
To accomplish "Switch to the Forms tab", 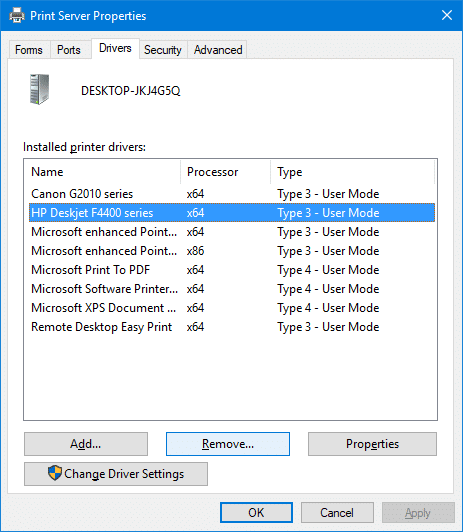I will pyautogui.click(x=29, y=50).
